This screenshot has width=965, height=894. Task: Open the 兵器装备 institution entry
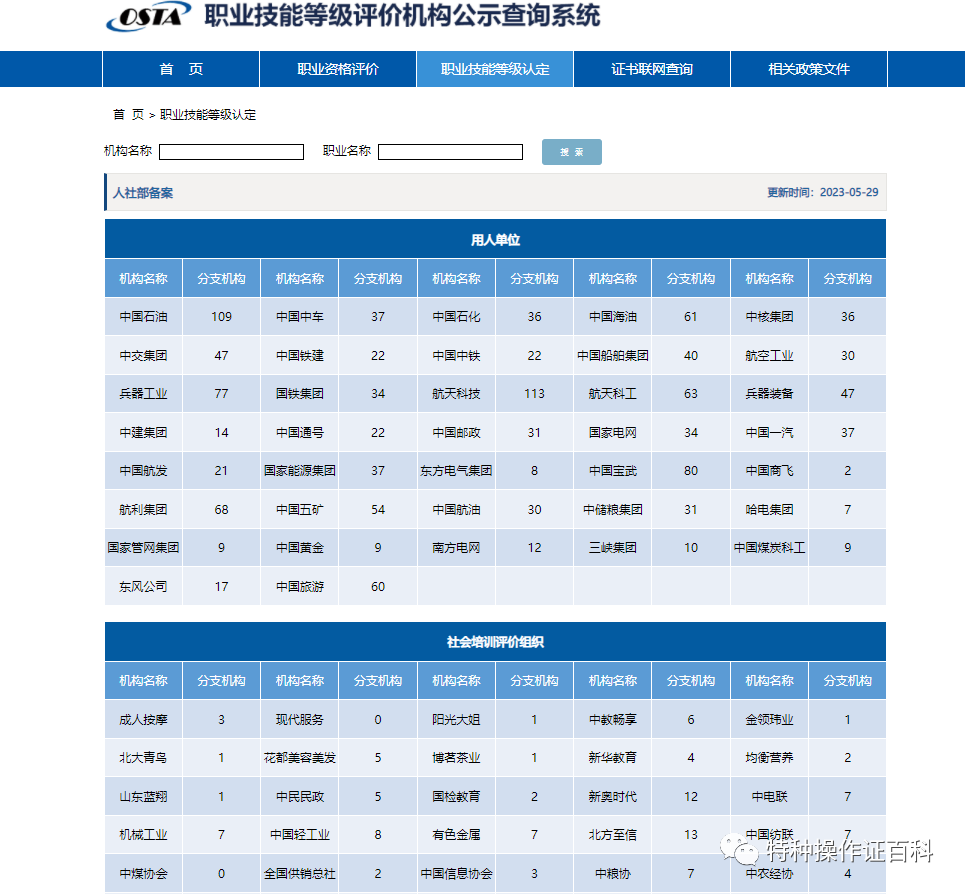769,394
